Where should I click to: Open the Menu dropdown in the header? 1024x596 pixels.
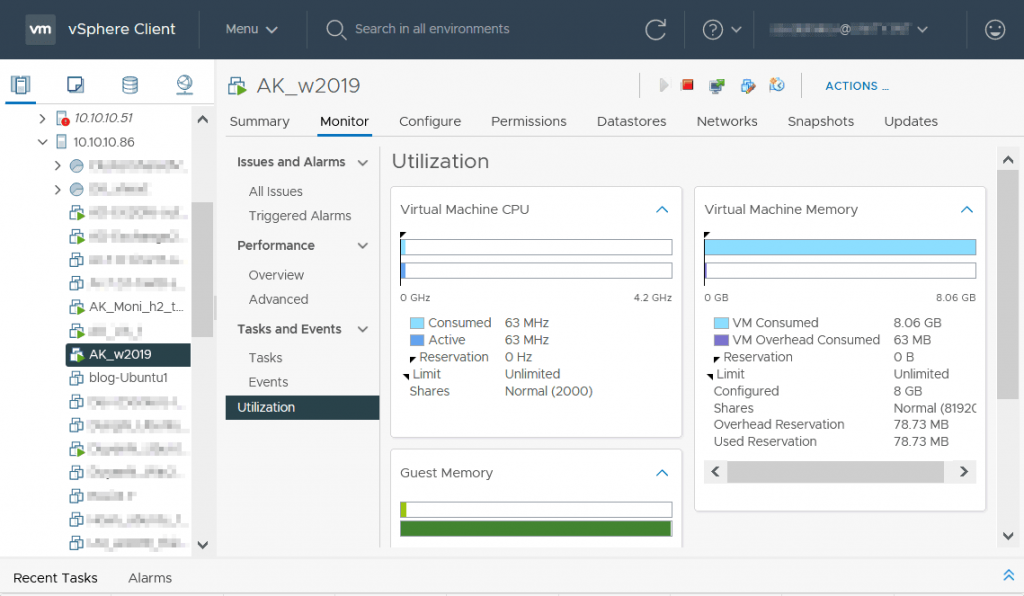(x=247, y=29)
